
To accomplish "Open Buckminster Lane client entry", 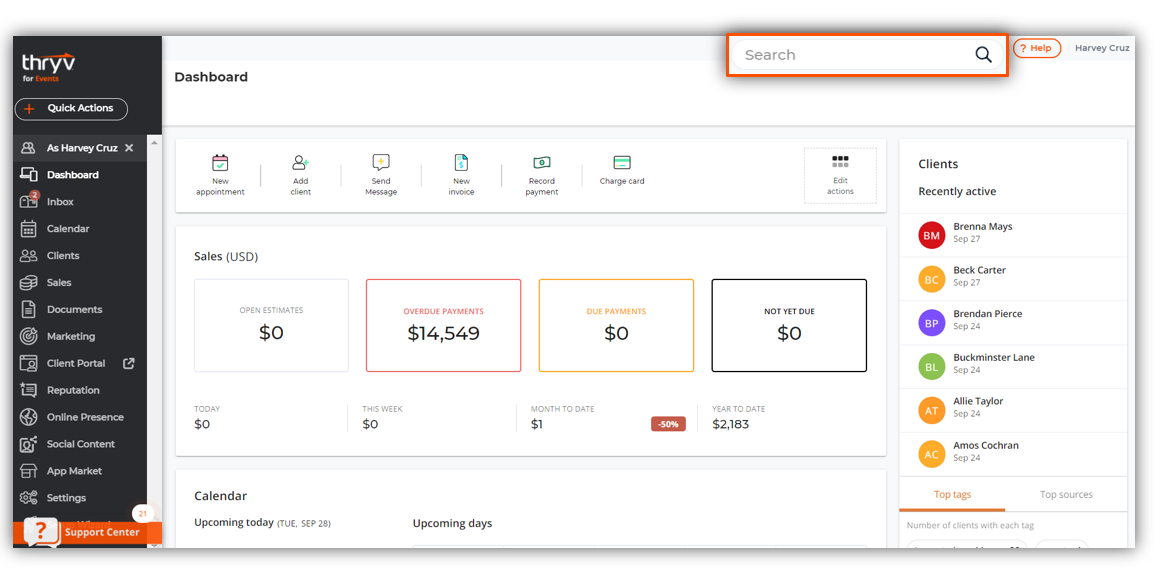I will pos(1013,367).
